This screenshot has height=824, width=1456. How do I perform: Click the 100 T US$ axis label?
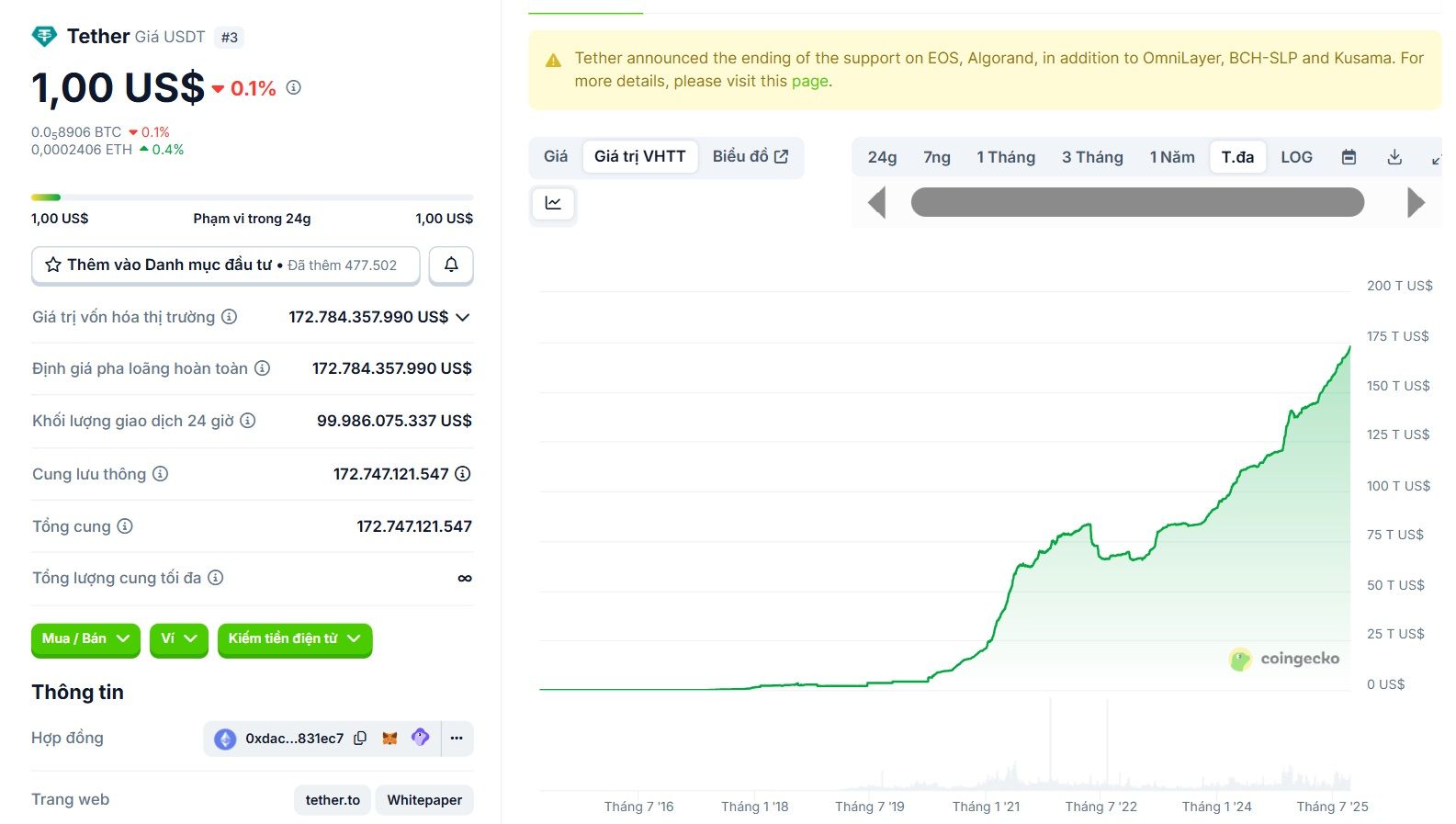coord(1398,485)
